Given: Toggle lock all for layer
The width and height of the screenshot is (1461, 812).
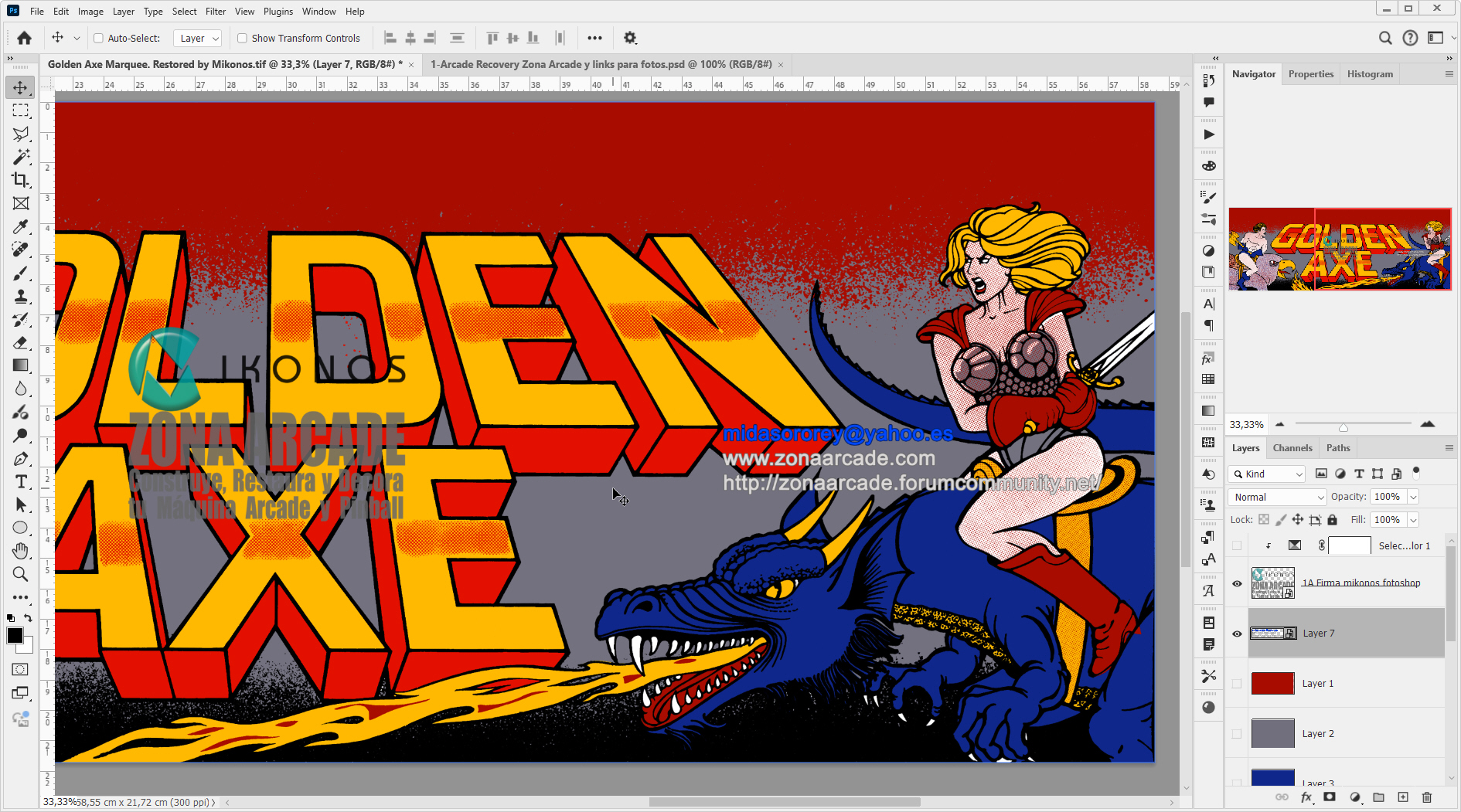Looking at the screenshot, I should pos(1333,520).
